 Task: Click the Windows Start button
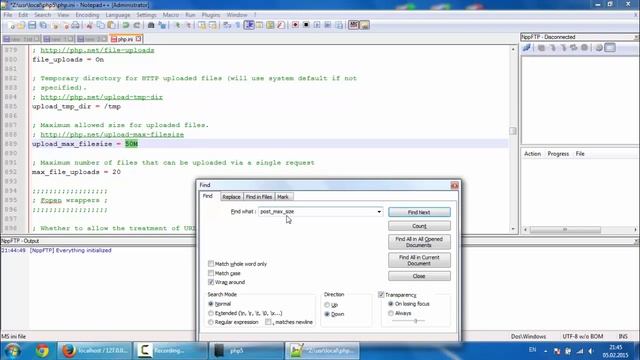[x=13, y=351]
